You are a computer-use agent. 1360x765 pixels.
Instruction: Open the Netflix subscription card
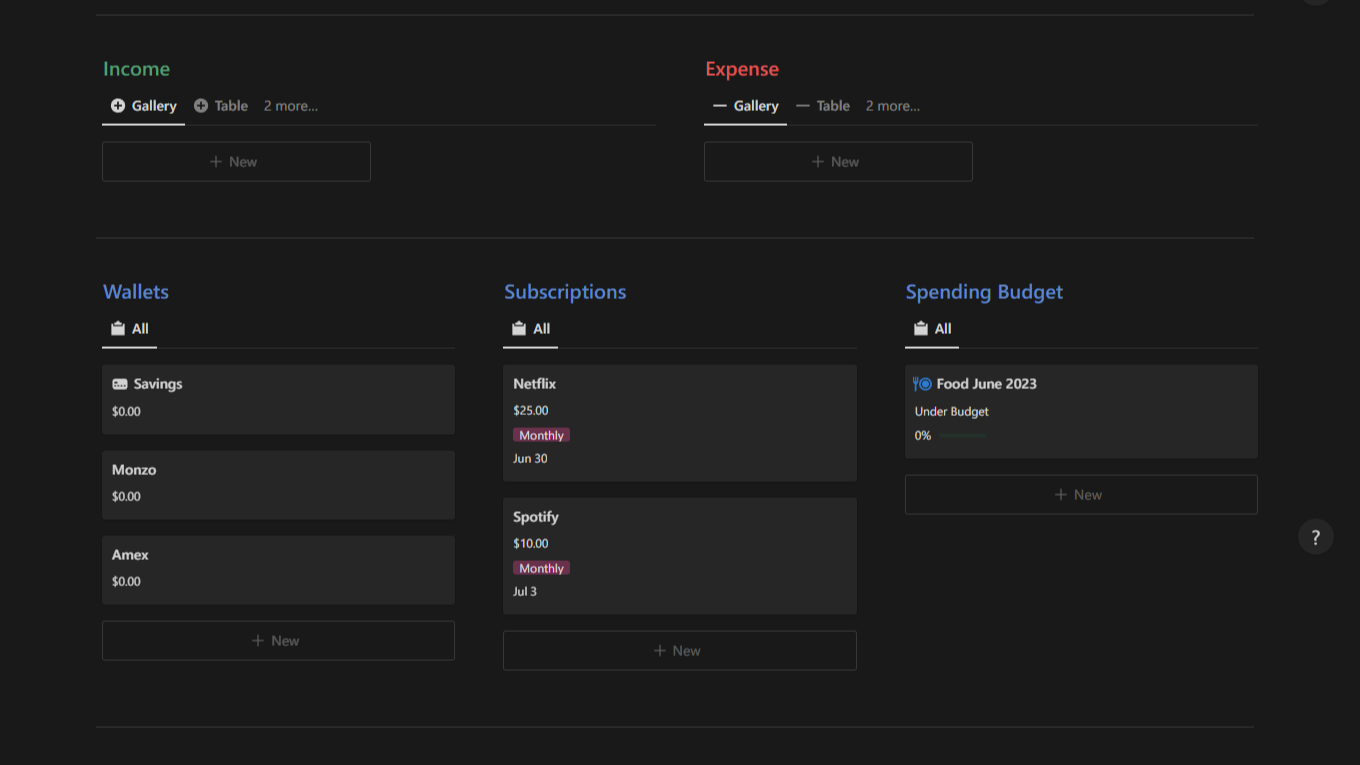coord(680,423)
